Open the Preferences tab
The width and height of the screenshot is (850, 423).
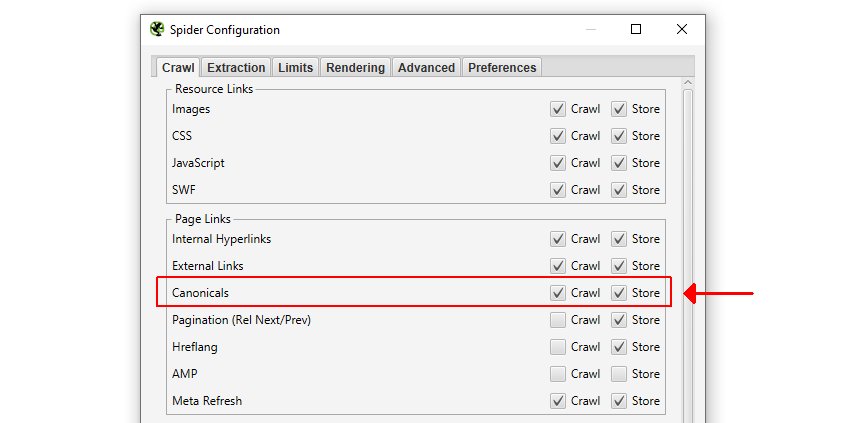502,68
